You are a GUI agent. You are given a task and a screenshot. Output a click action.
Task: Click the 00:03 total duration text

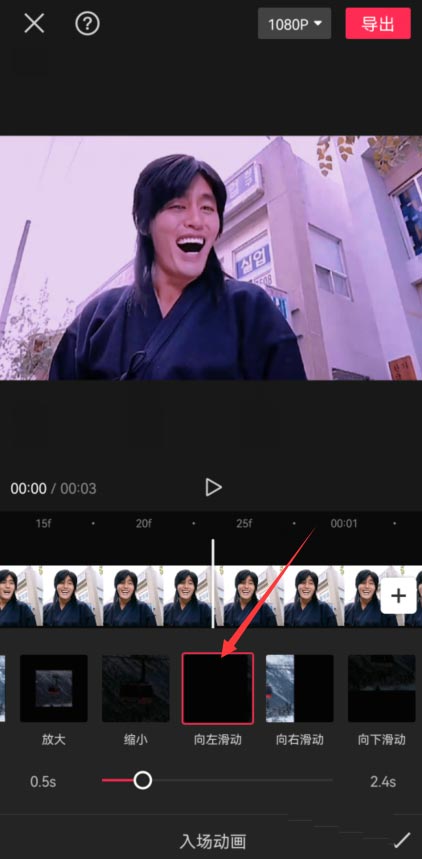[x=78, y=488]
